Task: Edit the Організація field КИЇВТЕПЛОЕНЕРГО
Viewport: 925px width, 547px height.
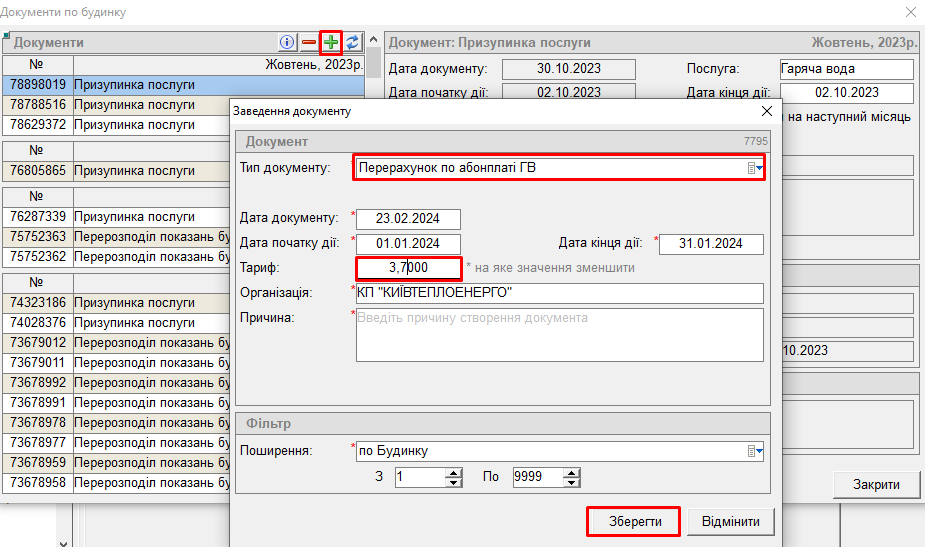Action: click(559, 293)
